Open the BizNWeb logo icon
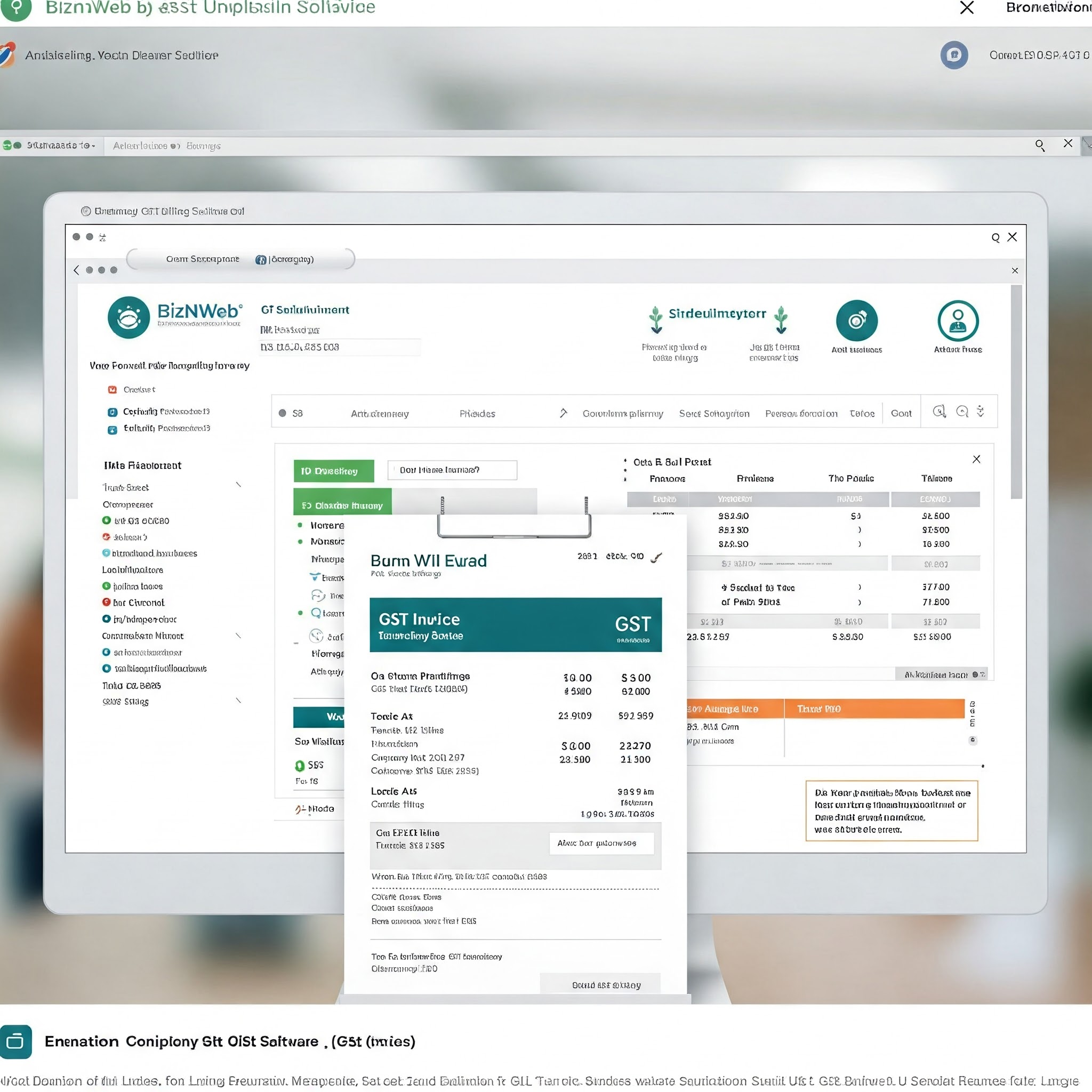1092x1092 pixels. point(129,318)
